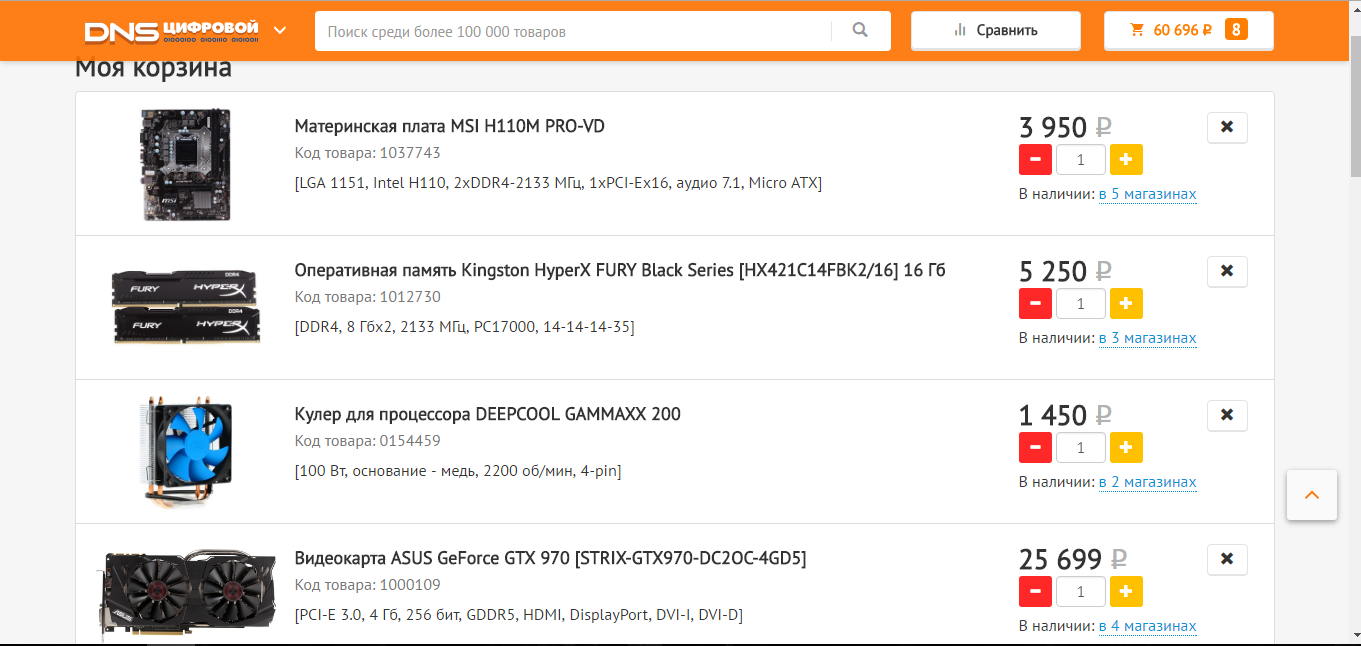The height and width of the screenshot is (646, 1361).
Task: Click the price 3 950 ₽
Action: (1065, 128)
